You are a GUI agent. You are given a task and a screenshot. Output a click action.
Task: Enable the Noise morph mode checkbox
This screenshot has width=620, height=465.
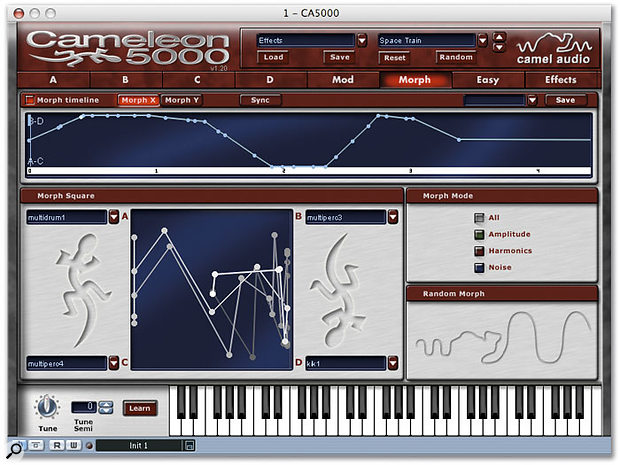pos(479,267)
